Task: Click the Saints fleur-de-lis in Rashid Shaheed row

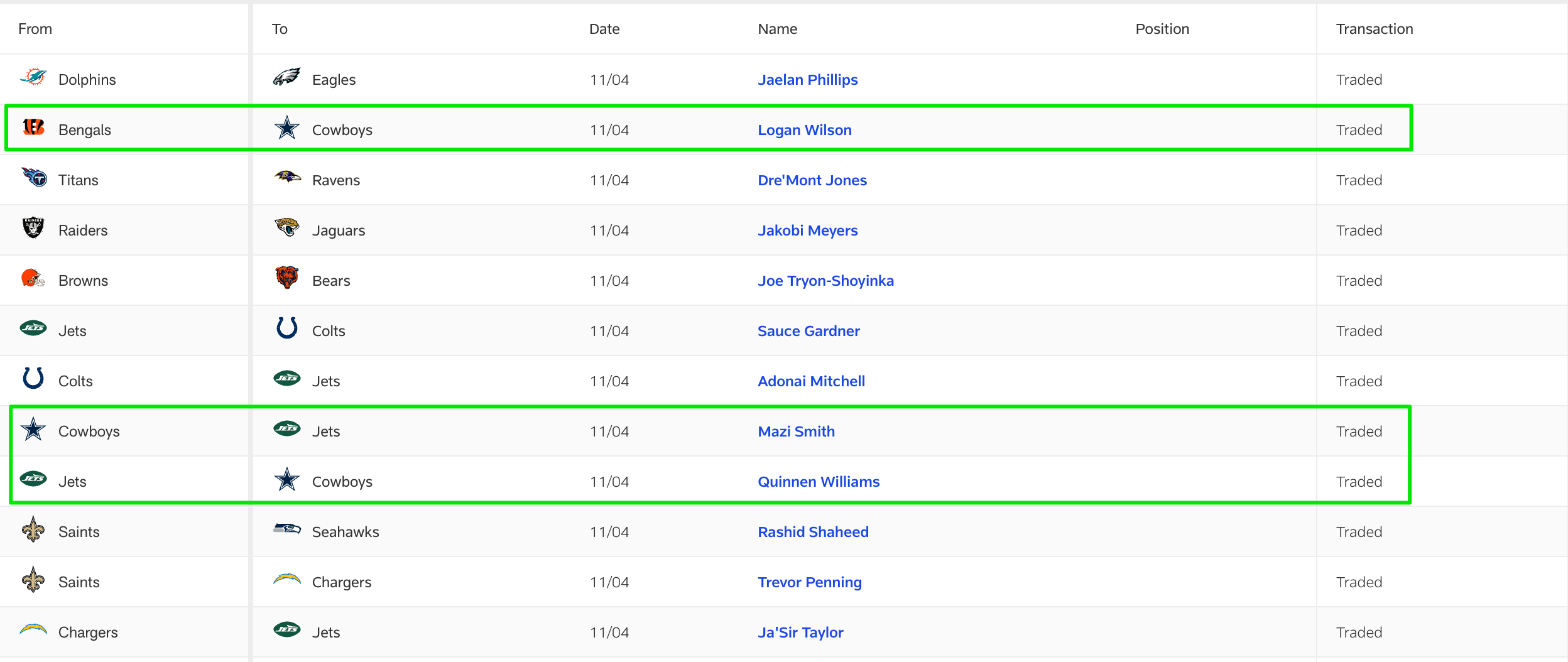Action: point(33,529)
